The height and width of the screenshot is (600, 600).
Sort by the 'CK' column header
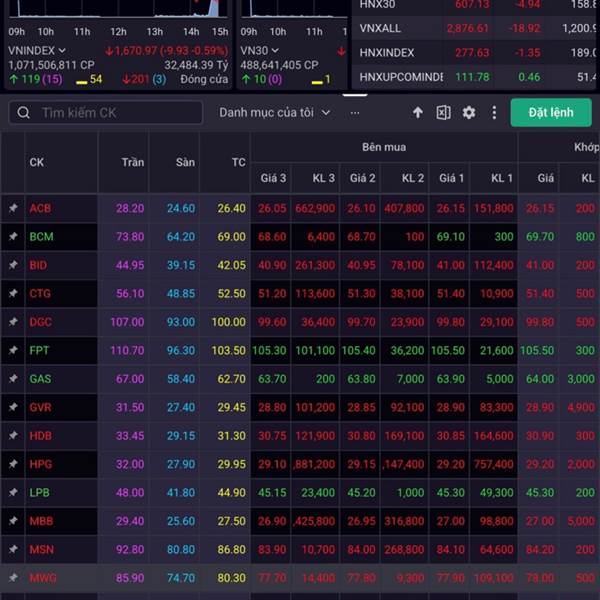(37, 162)
